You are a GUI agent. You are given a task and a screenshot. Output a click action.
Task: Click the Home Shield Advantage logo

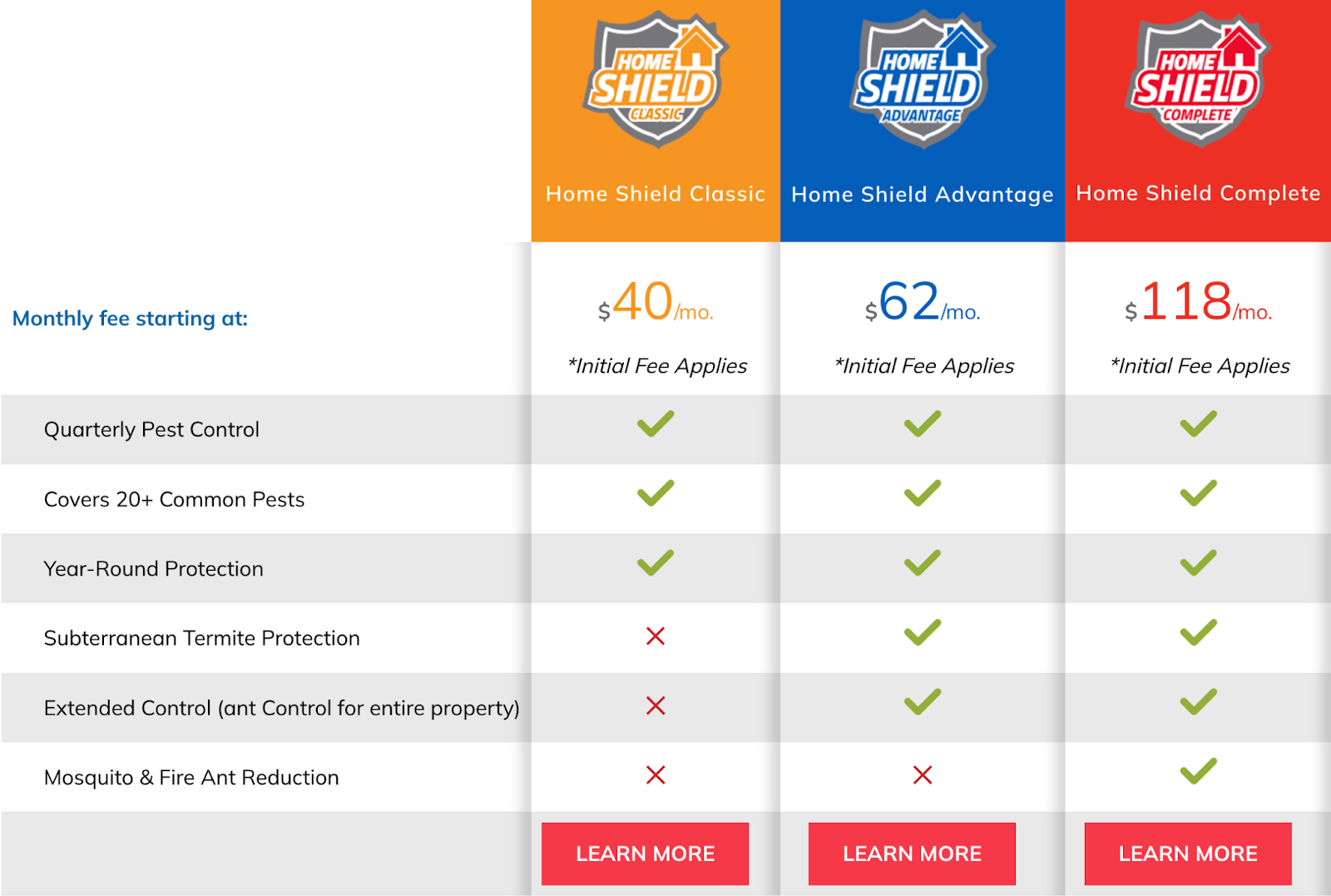pos(922,81)
